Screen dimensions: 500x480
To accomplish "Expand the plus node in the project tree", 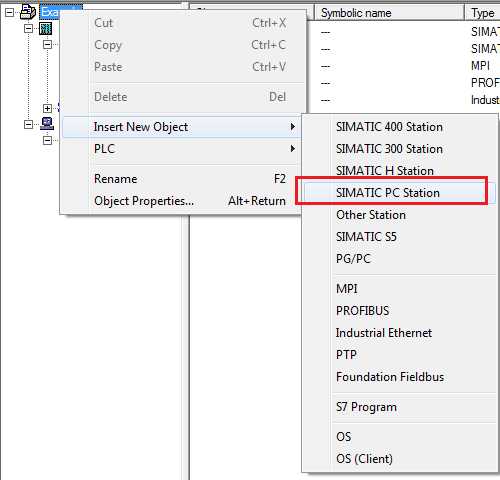I will (47, 108).
